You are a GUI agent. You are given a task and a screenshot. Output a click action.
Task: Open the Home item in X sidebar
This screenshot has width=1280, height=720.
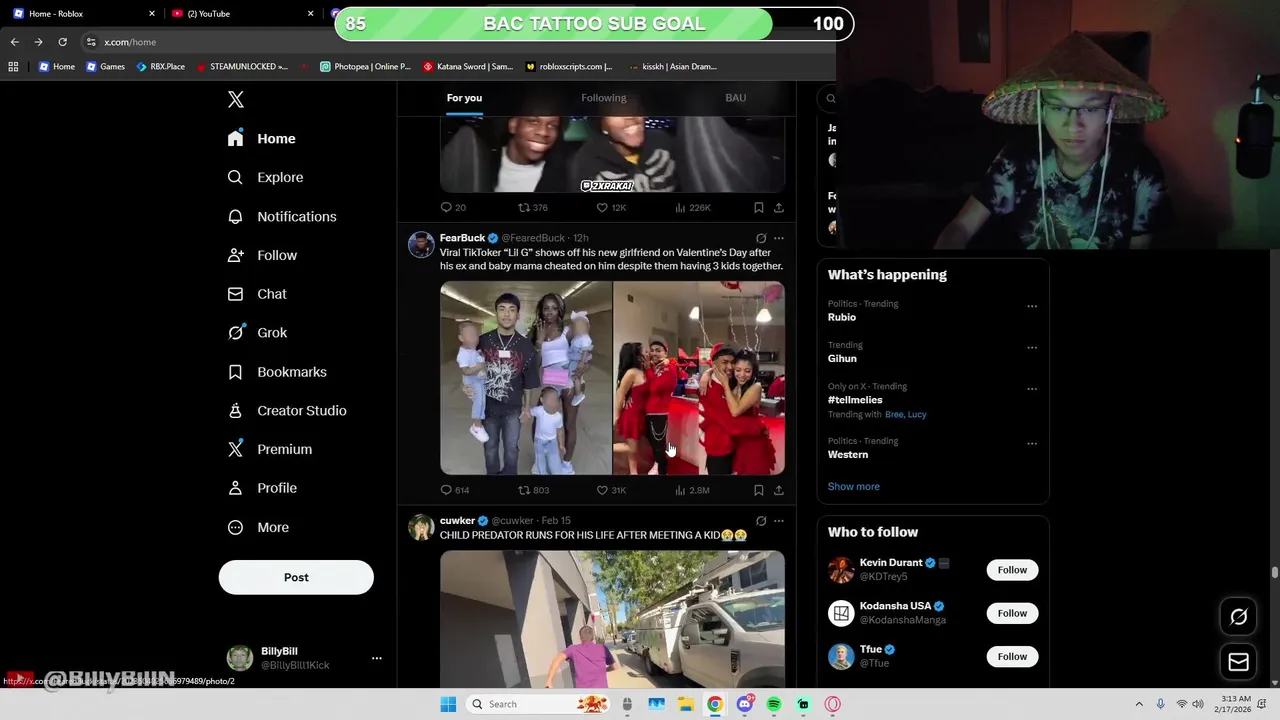[262, 139]
